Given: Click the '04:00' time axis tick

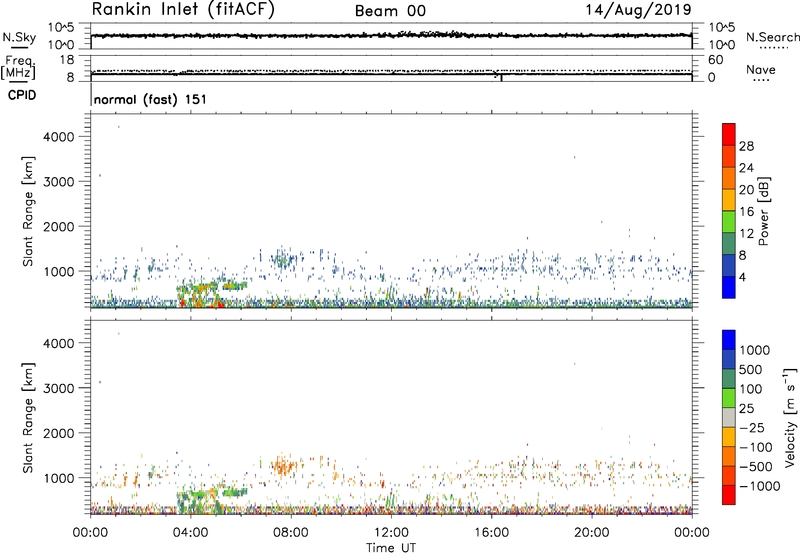Looking at the screenshot, I should [x=190, y=533].
